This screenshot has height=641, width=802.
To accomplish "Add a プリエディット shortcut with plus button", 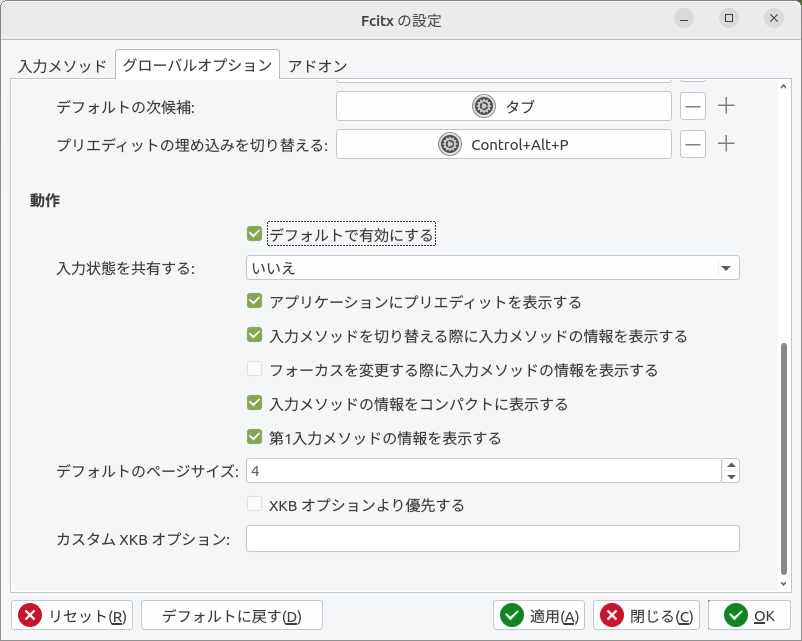I will click(x=727, y=144).
